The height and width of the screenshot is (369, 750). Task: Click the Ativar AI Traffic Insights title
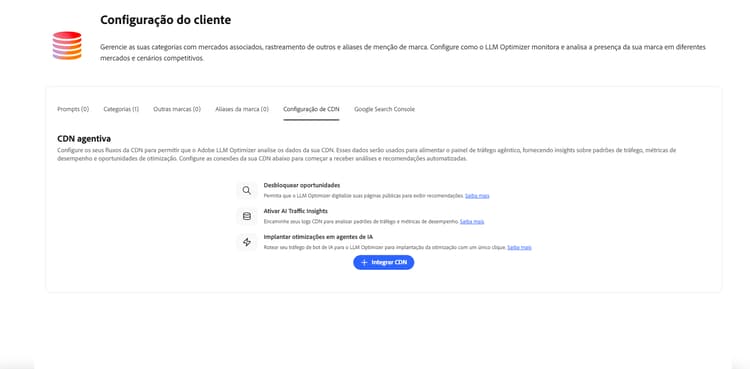click(x=296, y=211)
